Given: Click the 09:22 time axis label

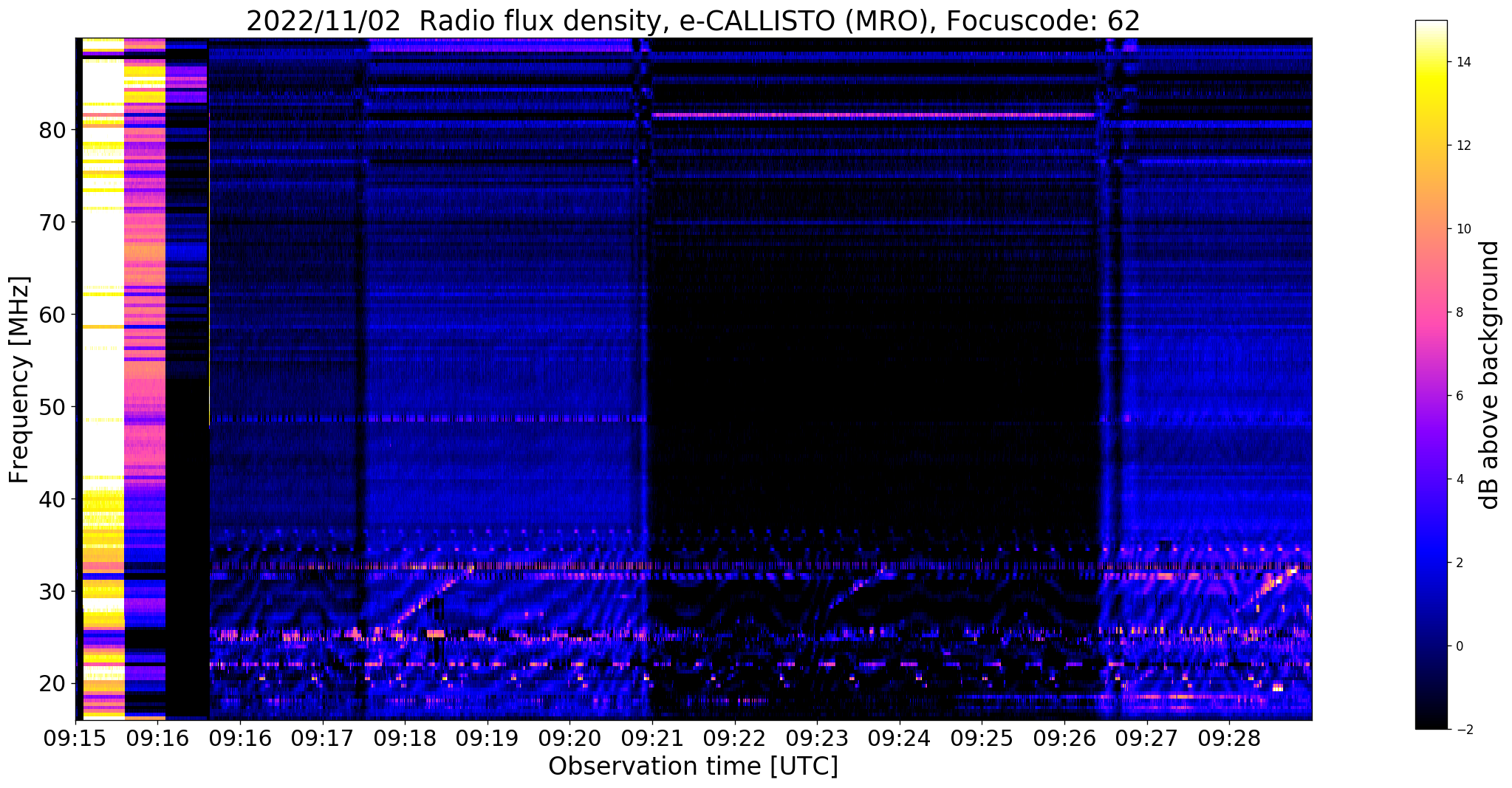Looking at the screenshot, I should (735, 739).
